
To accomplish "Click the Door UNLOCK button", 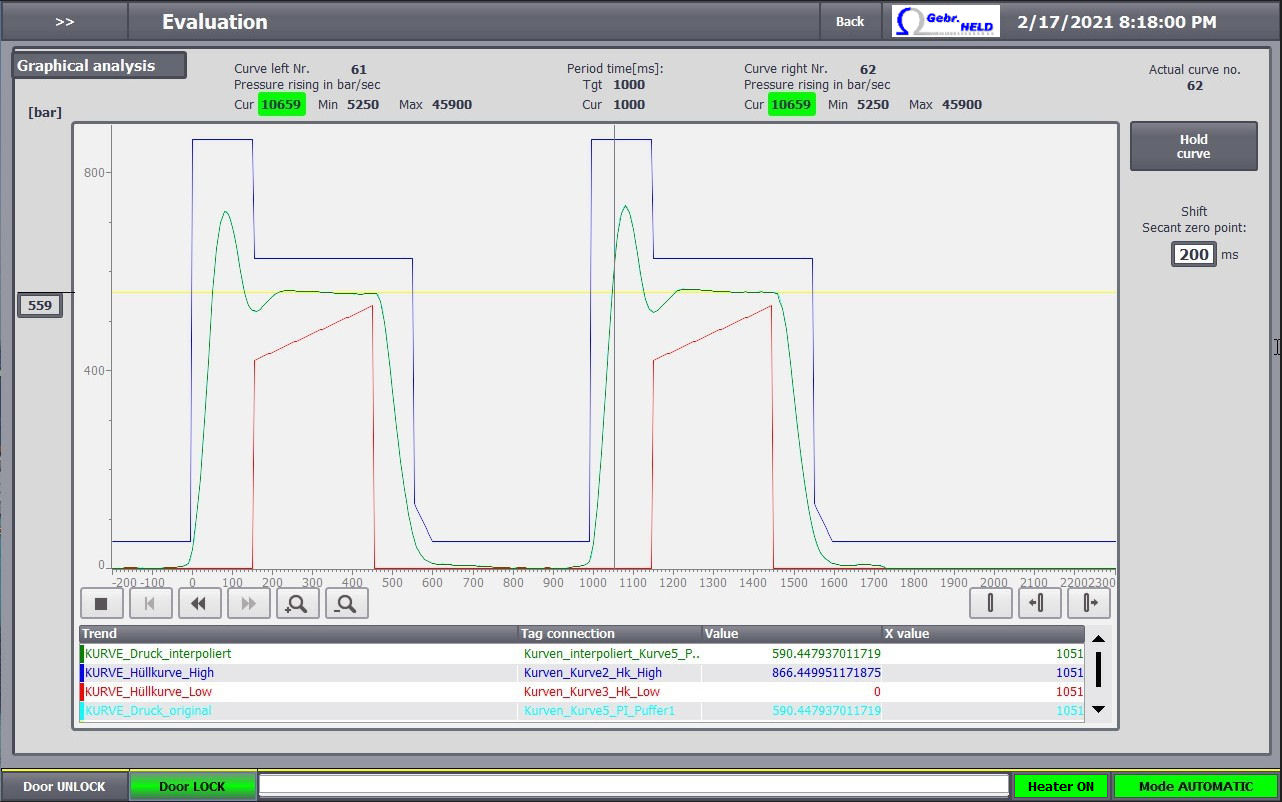I will pos(64,787).
